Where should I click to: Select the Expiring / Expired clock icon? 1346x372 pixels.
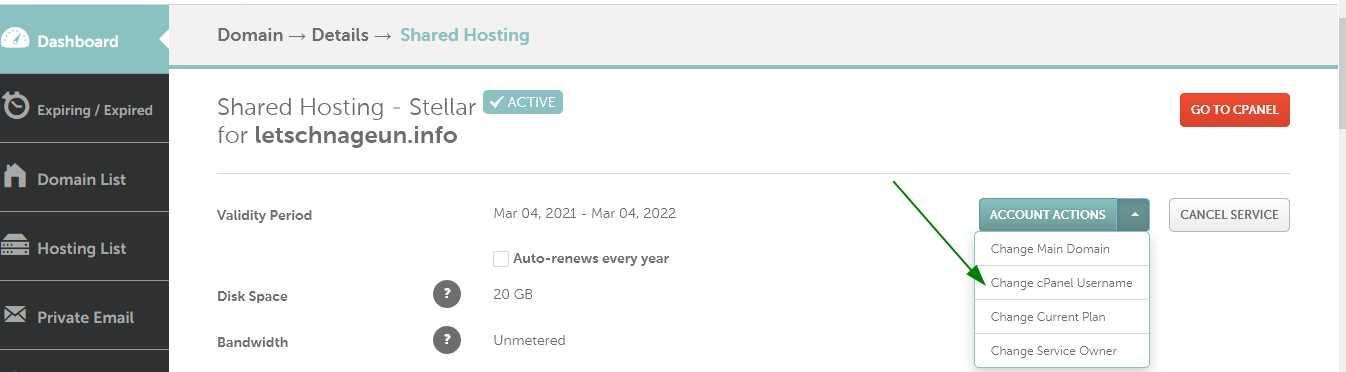click(16, 107)
